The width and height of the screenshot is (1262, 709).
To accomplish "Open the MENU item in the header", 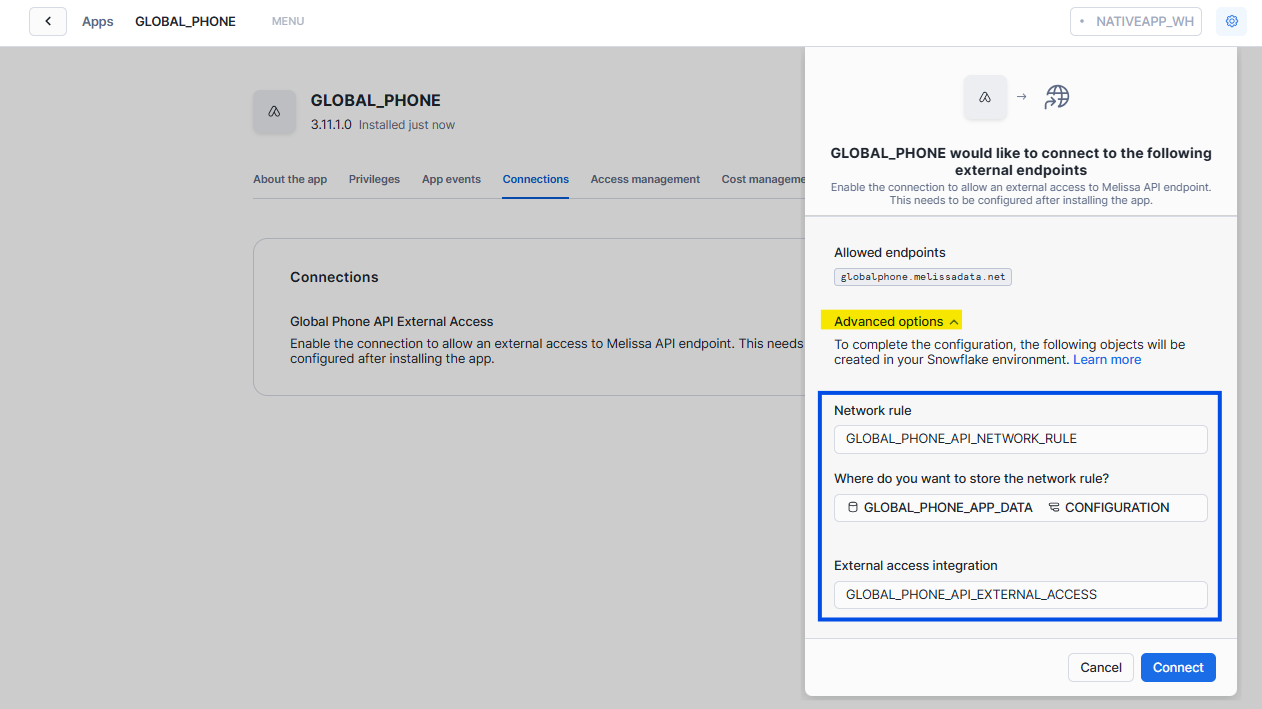I will [288, 21].
